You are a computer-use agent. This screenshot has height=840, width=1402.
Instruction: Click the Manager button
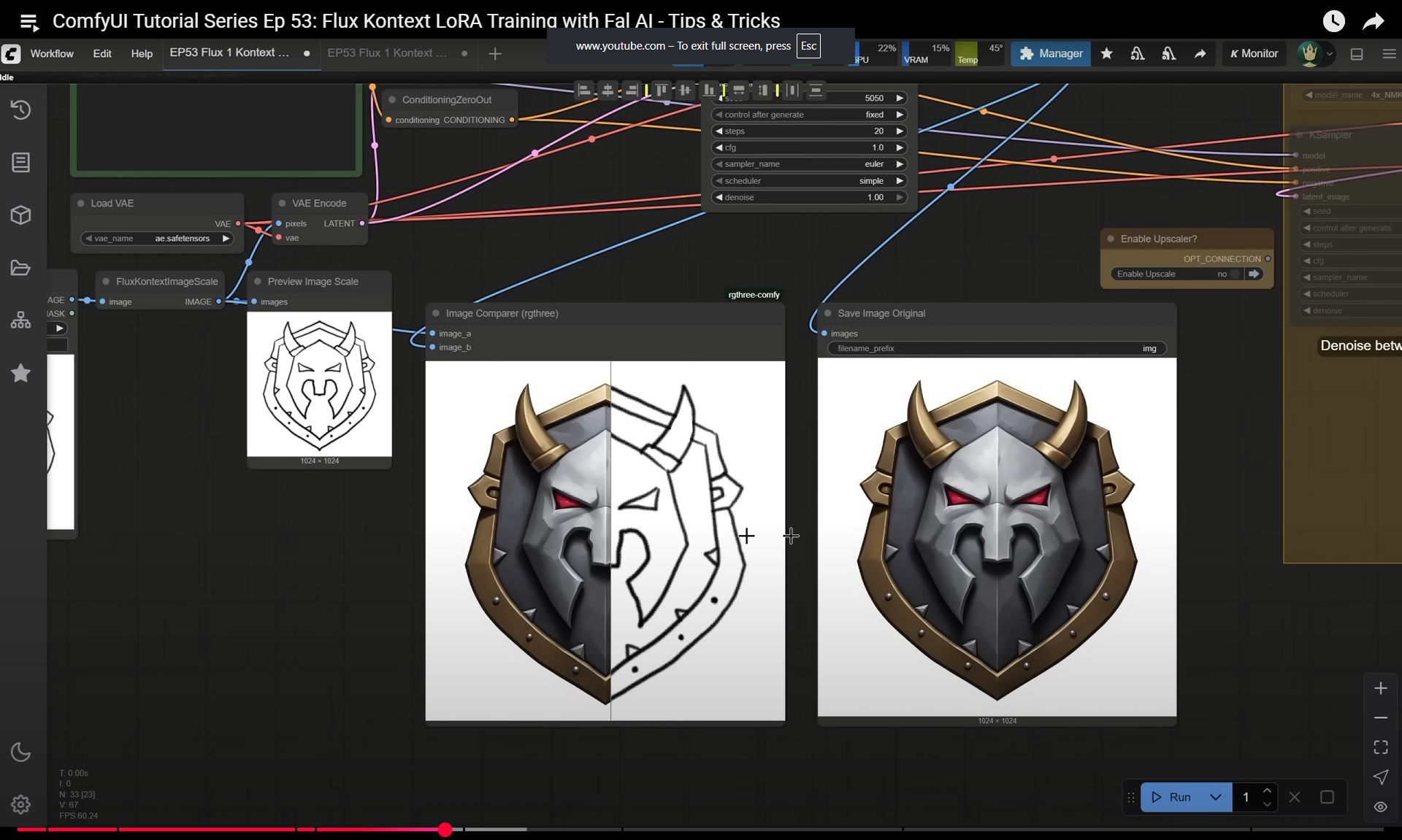tap(1050, 54)
